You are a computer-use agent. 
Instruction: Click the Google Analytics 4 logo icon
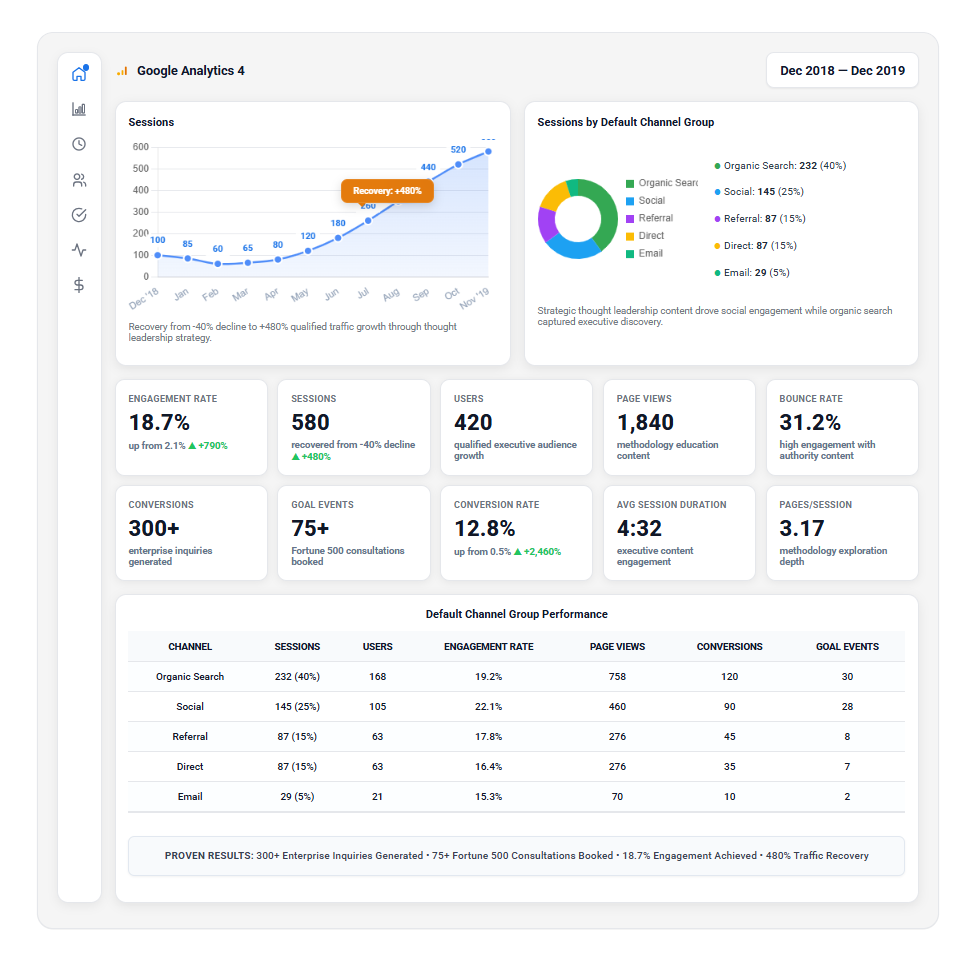pyautogui.click(x=122, y=71)
